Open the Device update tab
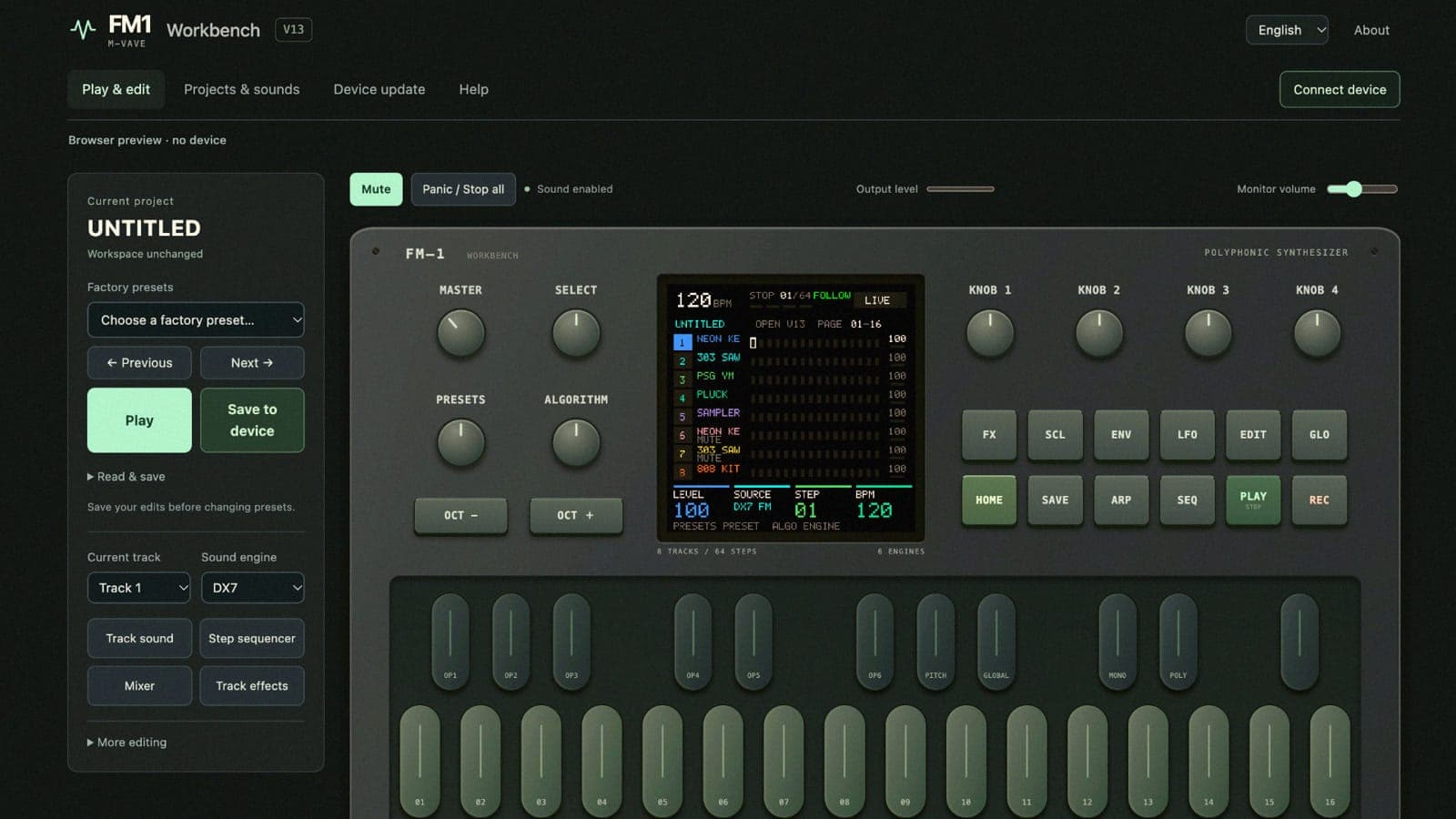This screenshot has width=1456, height=819. 379,89
